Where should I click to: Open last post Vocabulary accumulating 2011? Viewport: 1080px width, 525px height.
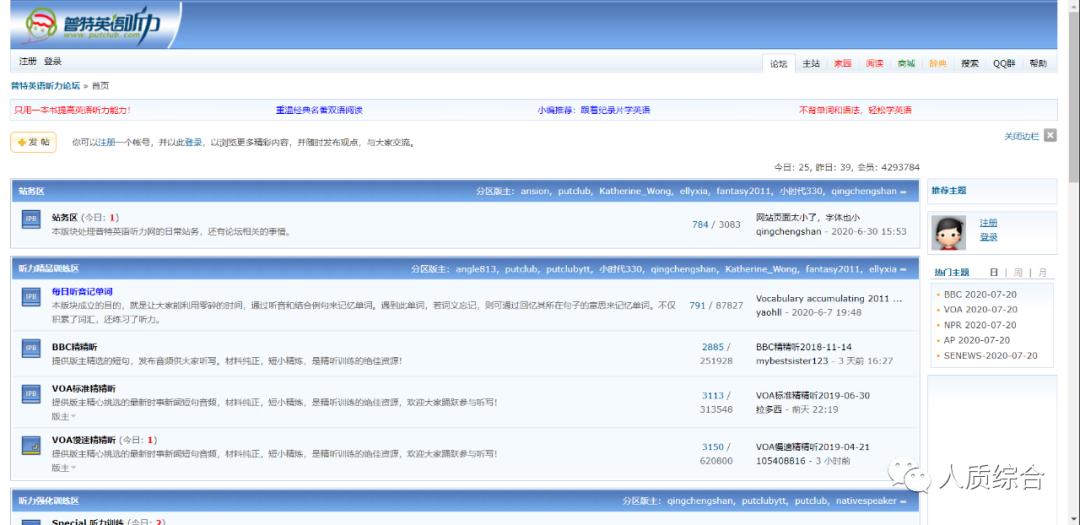829,299
